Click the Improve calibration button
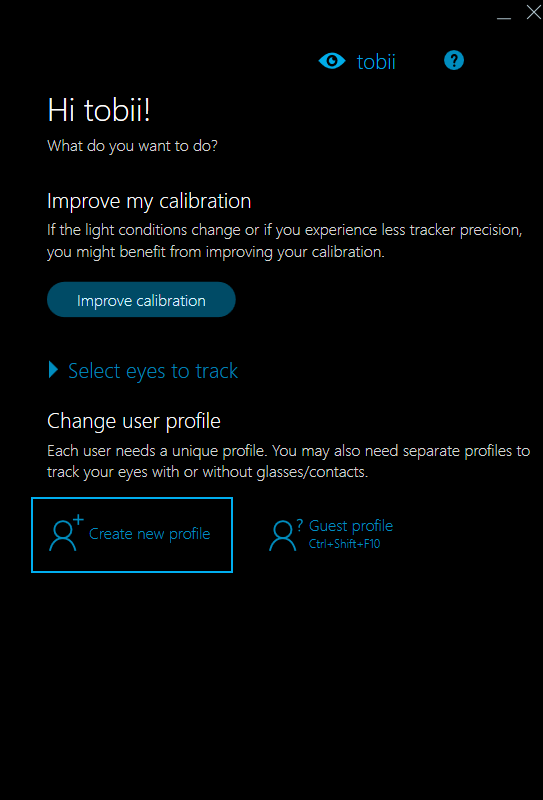This screenshot has width=543, height=800. [141, 299]
